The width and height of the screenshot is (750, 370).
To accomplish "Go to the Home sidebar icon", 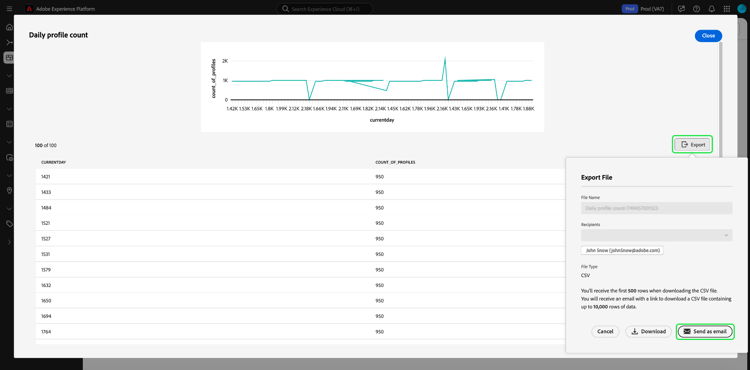I will 9,27.
